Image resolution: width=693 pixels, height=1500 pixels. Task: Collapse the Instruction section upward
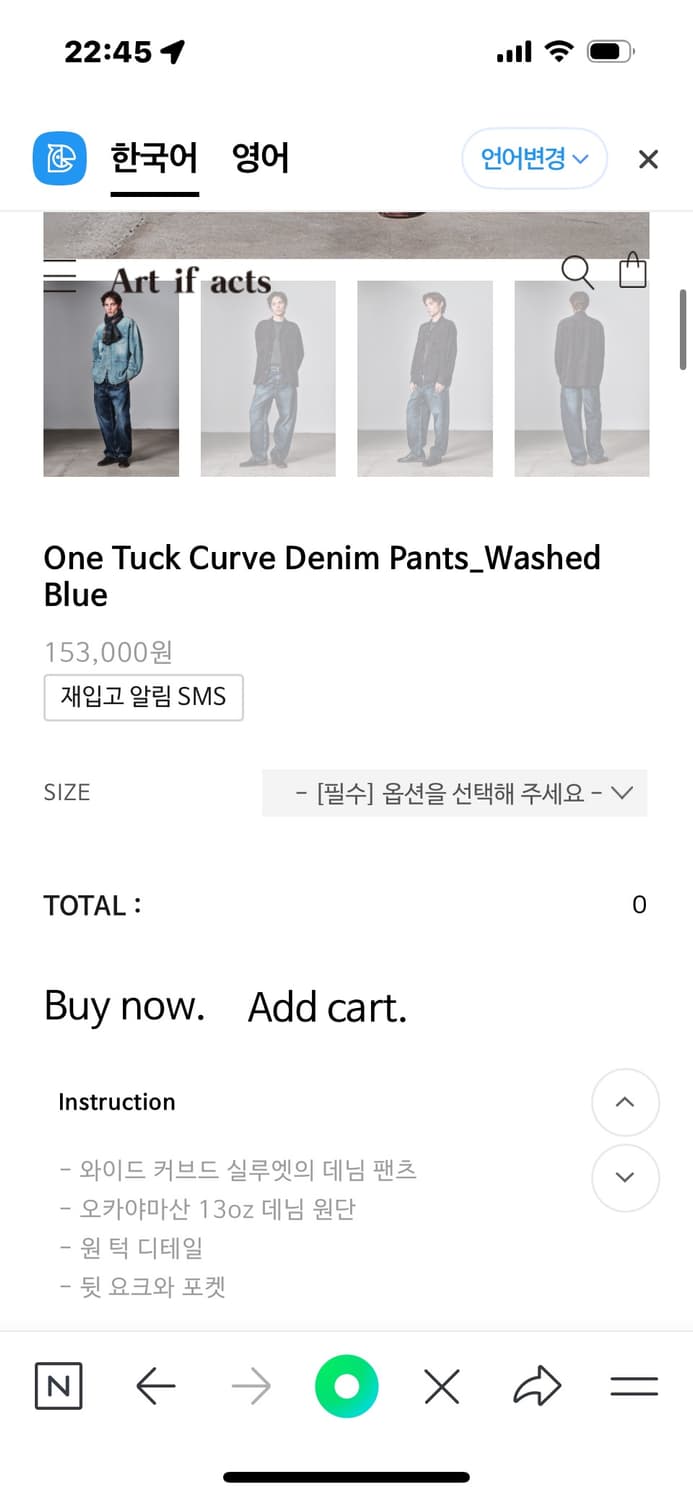[x=626, y=1103]
